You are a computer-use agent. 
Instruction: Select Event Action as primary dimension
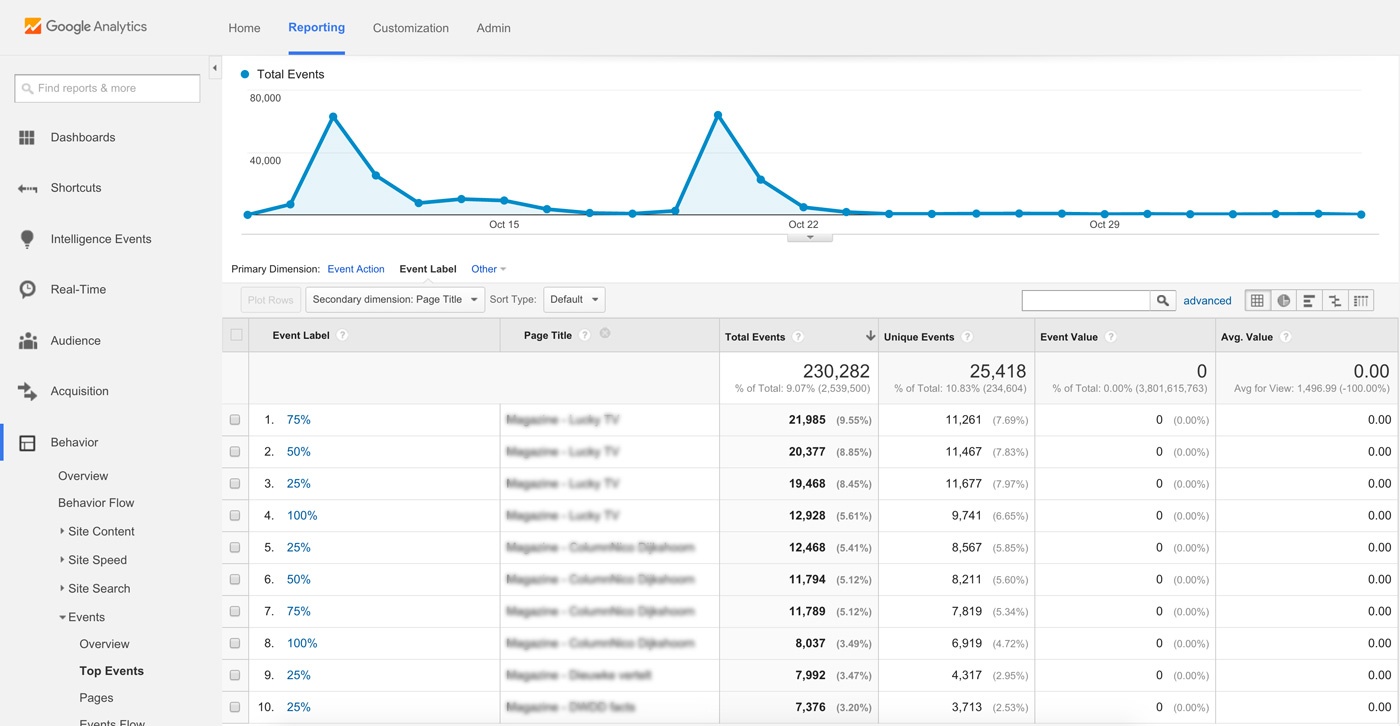356,269
